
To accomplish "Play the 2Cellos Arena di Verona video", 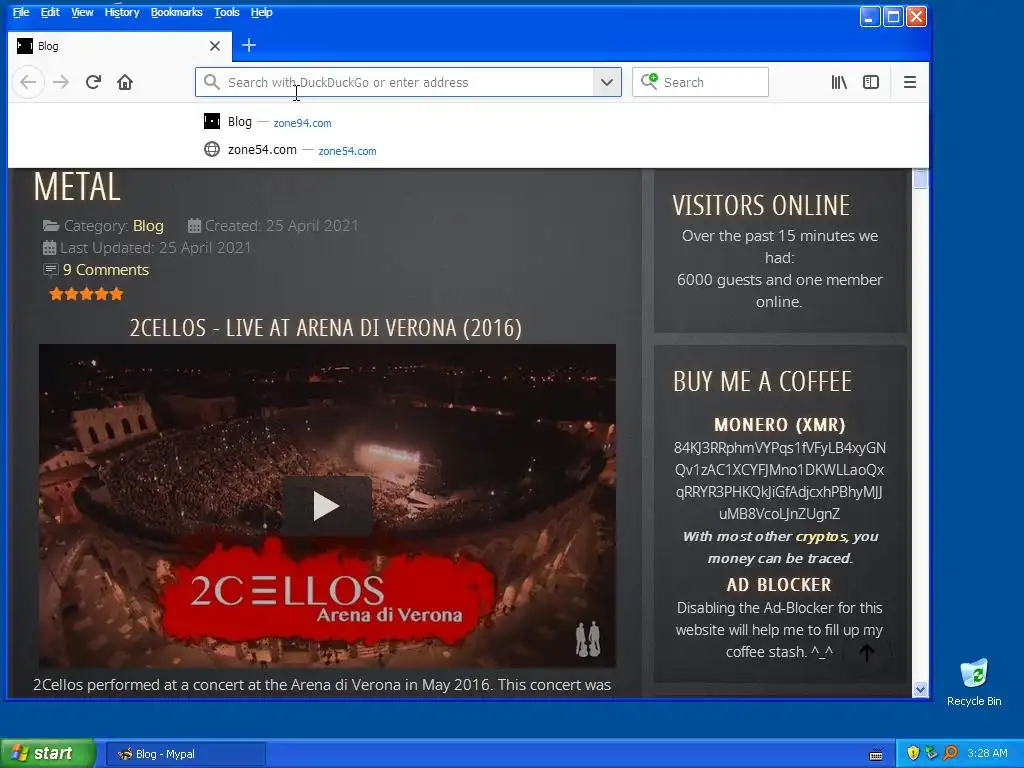I will tap(327, 506).
